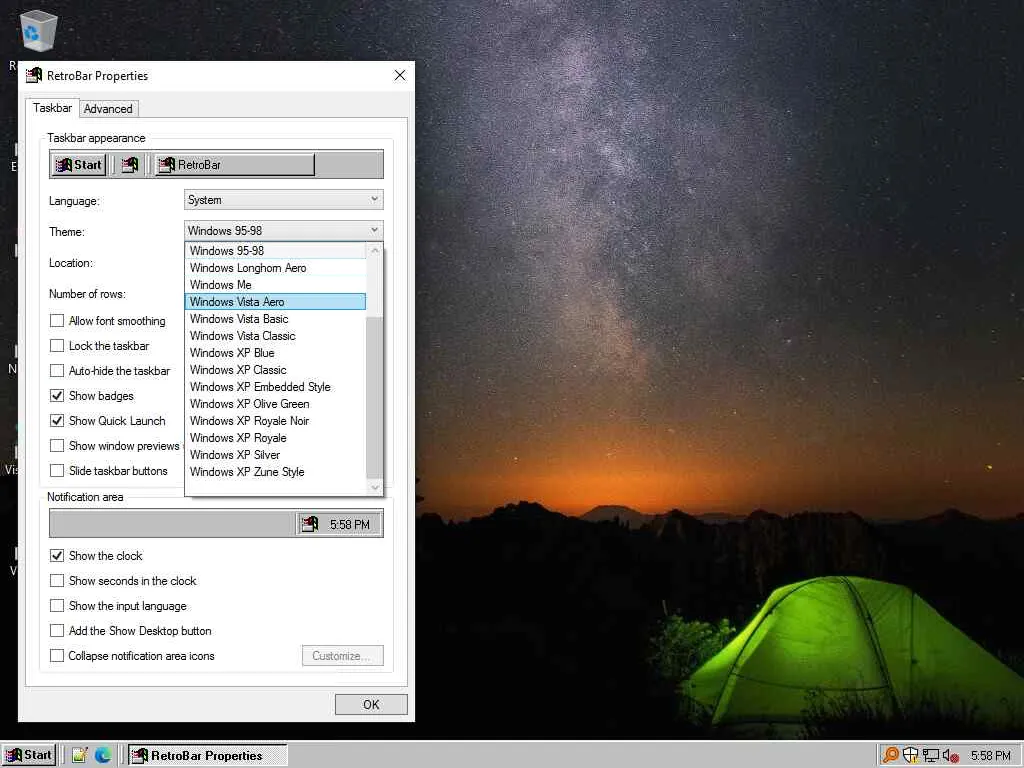Pick Windows XP Embedded Style theme
1024x768 pixels.
(276, 387)
